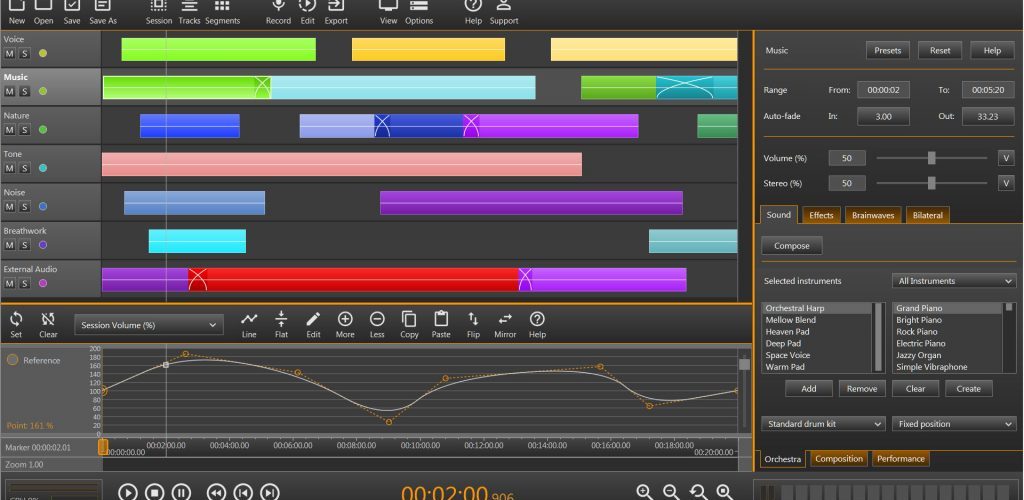Expand the All Instruments dropdown
Viewport: 1024px width, 500px height.
[x=954, y=281]
